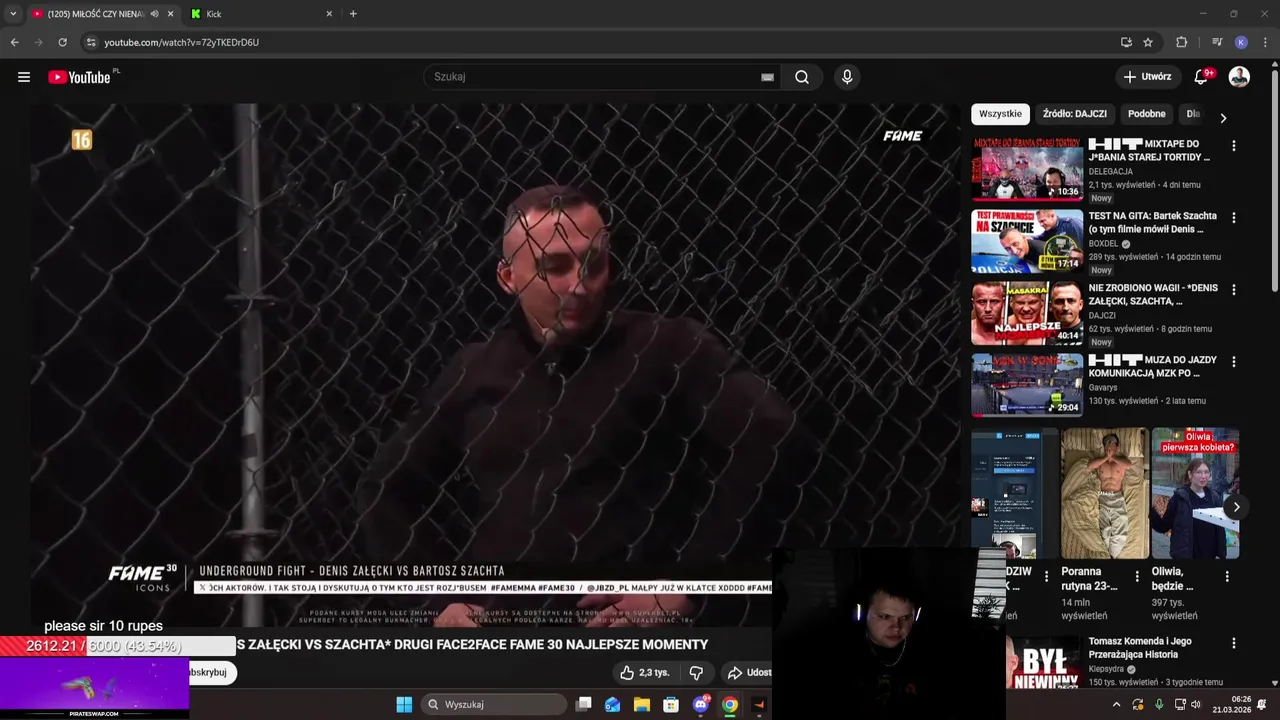Open Discord from the taskbar
This screenshot has height=720, width=1280.
tap(701, 704)
